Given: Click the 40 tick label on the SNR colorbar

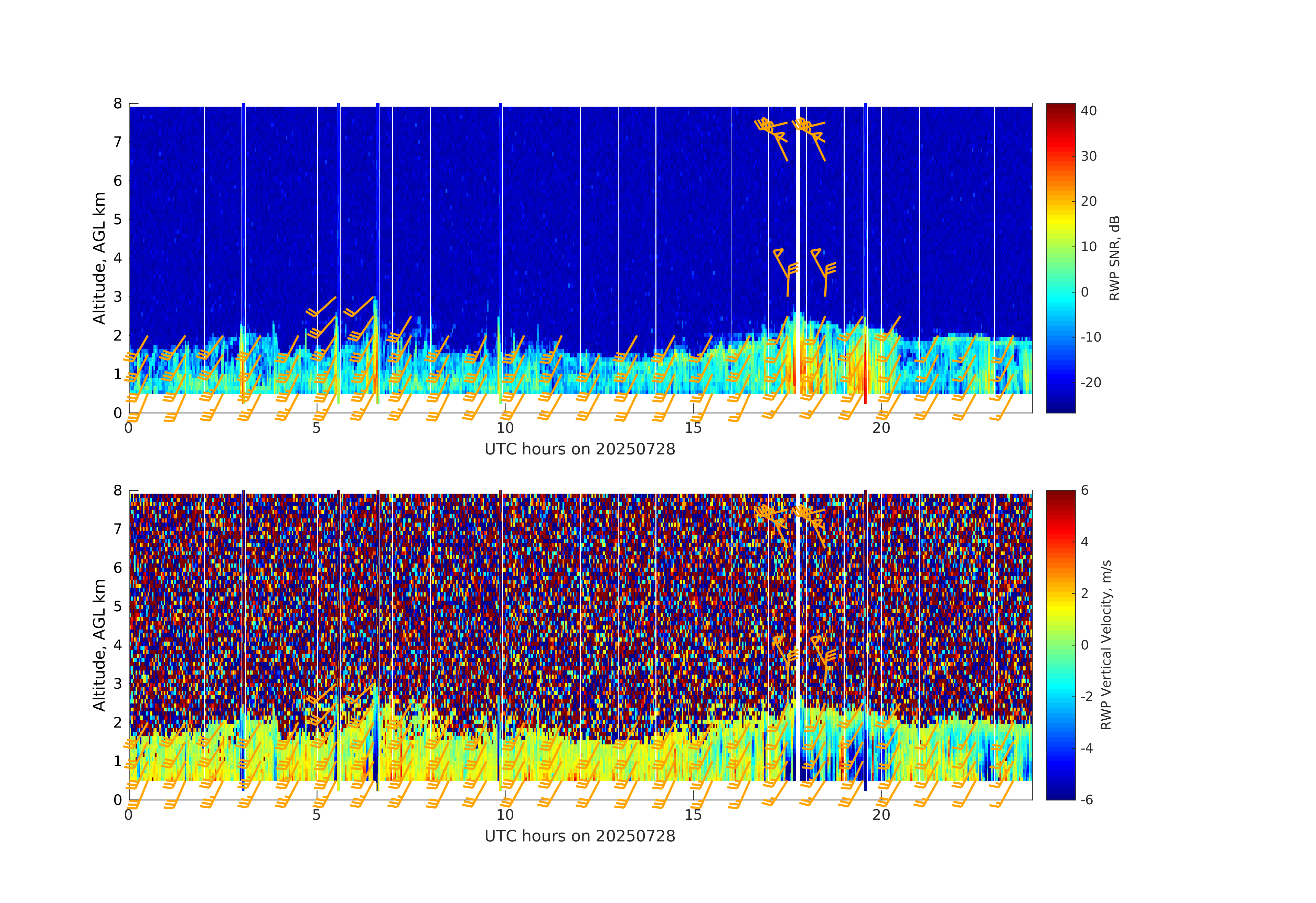Looking at the screenshot, I should 1088,111.
